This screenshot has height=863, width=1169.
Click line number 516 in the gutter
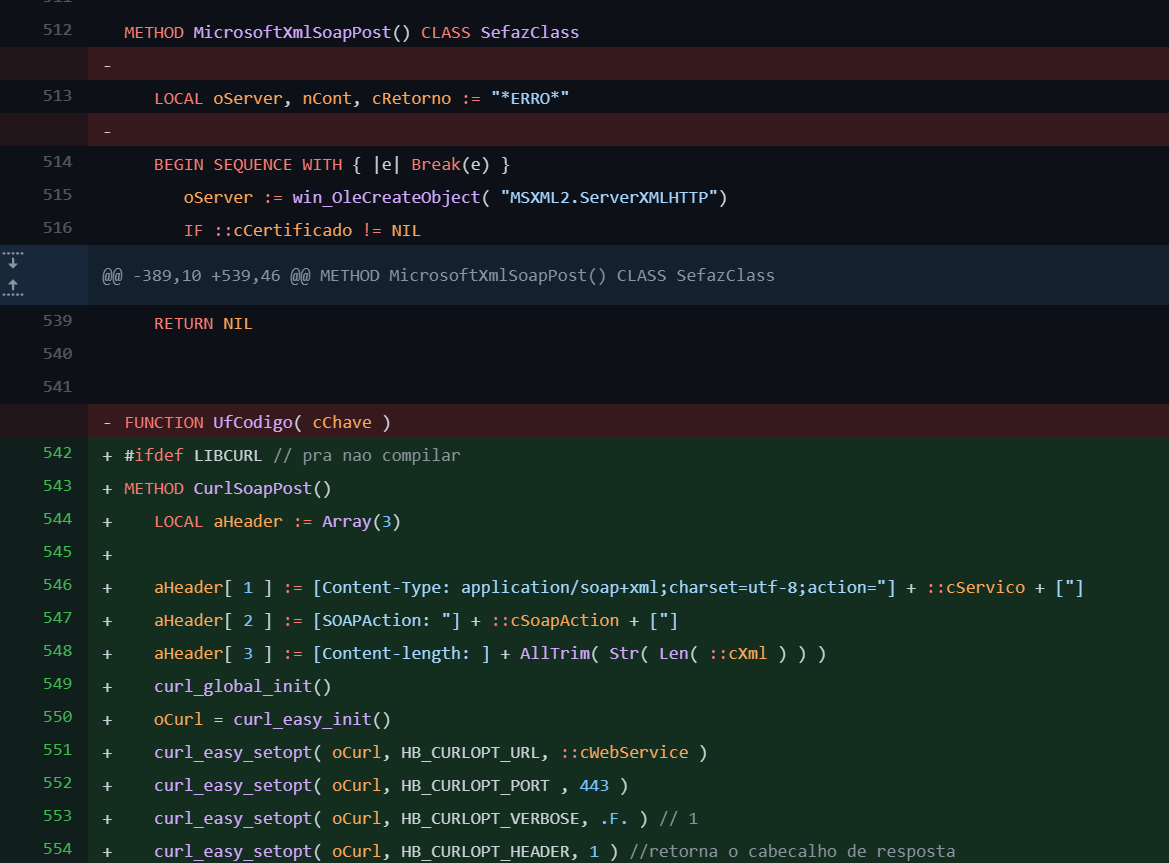click(x=57, y=228)
